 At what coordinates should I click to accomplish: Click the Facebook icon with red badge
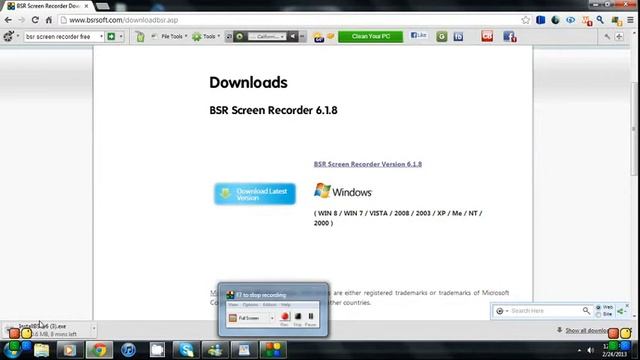[x=509, y=36]
